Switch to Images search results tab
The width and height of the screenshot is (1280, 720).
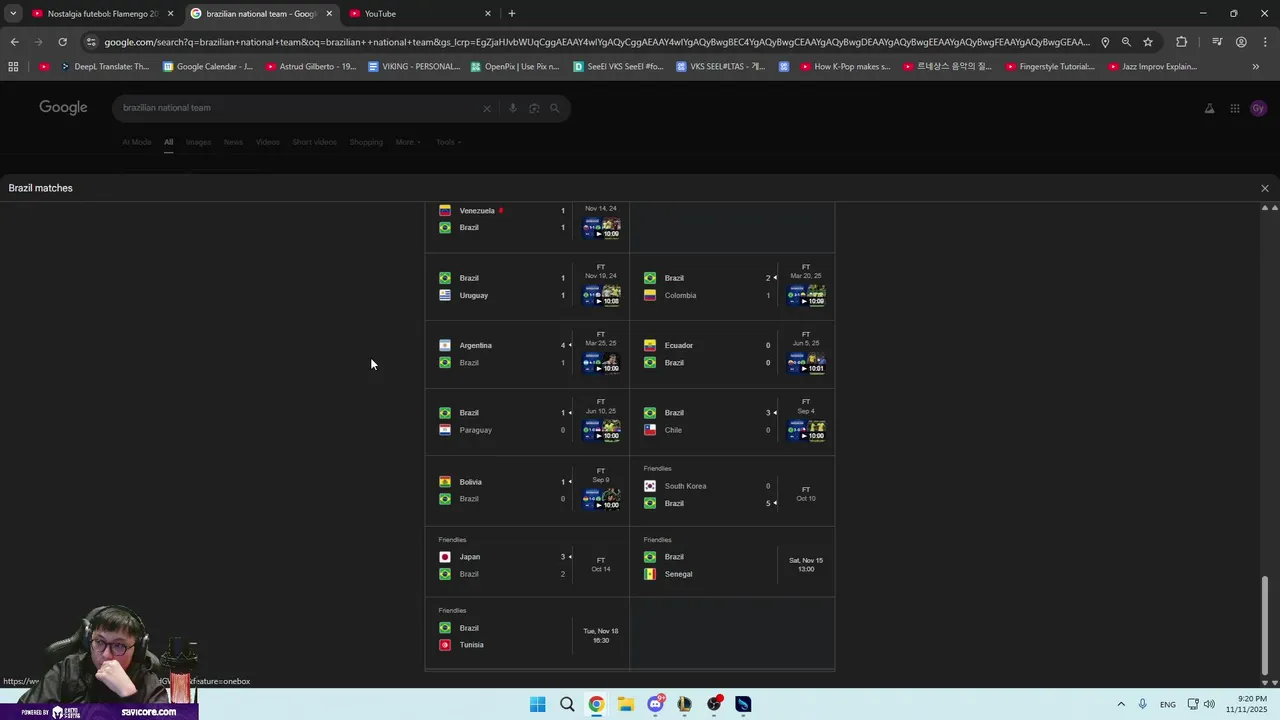(198, 142)
